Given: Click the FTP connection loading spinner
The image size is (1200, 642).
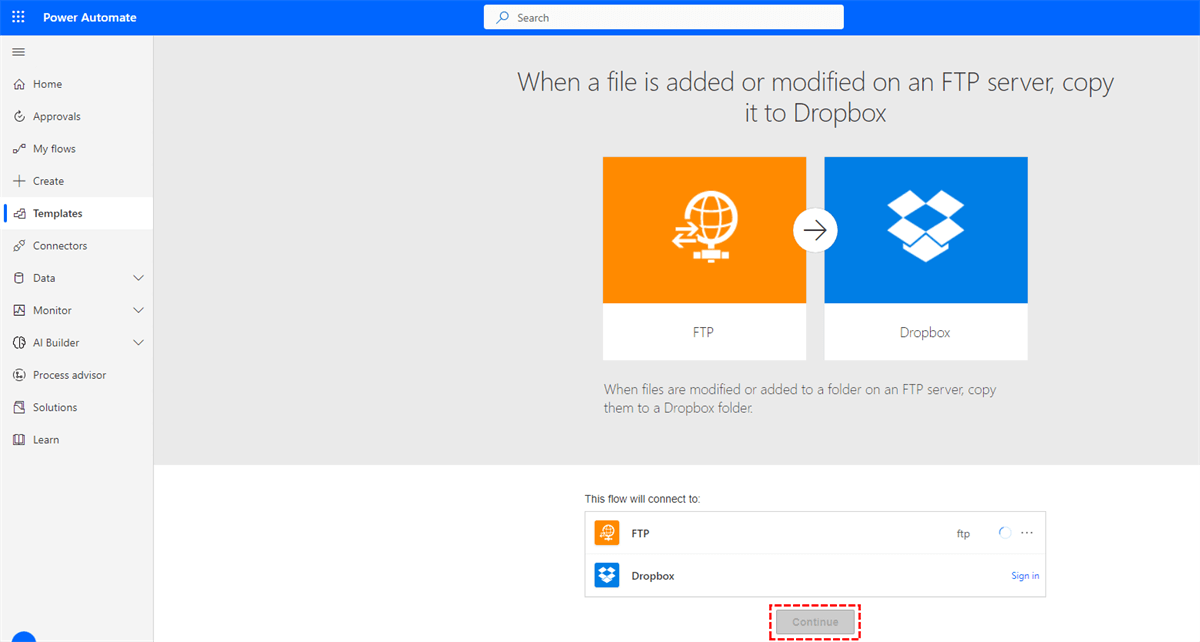Looking at the screenshot, I should click(1005, 533).
